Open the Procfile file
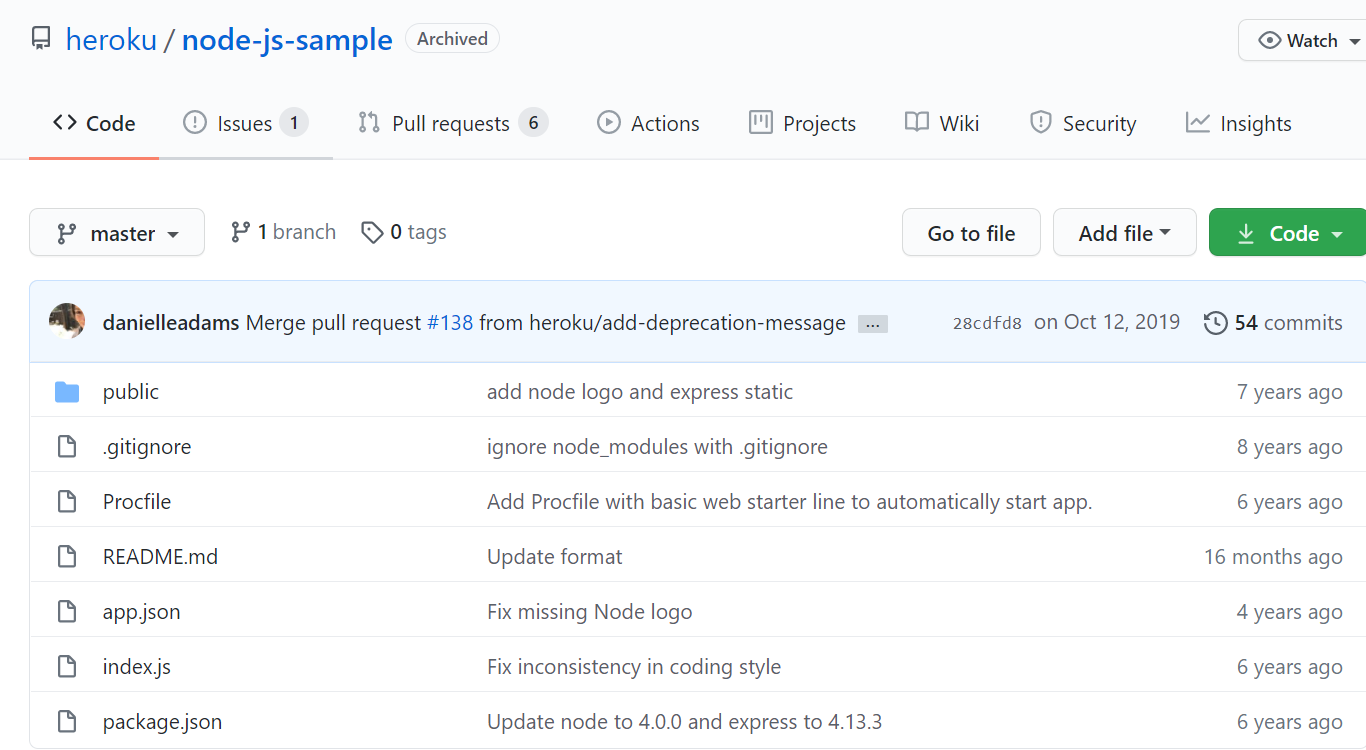1366x750 pixels. pyautogui.click(x=137, y=502)
